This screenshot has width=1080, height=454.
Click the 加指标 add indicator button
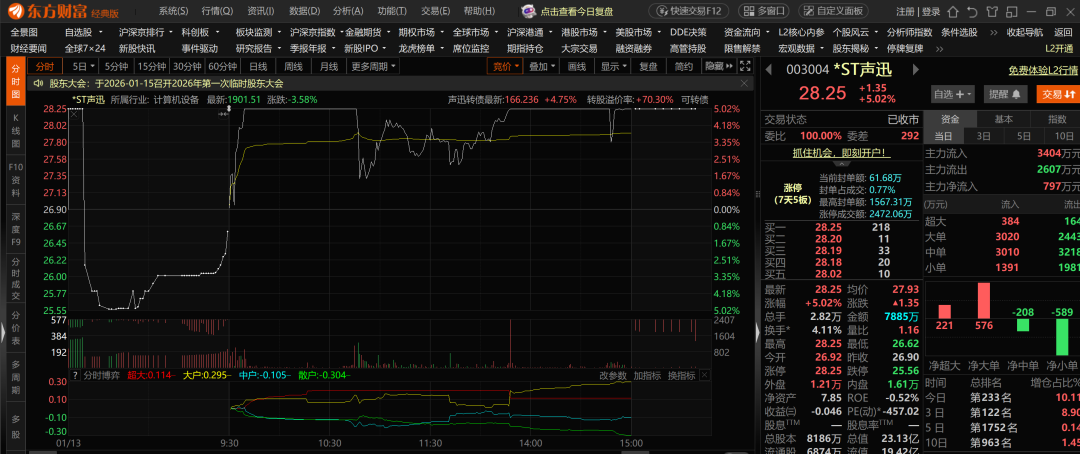pyautogui.click(x=647, y=375)
